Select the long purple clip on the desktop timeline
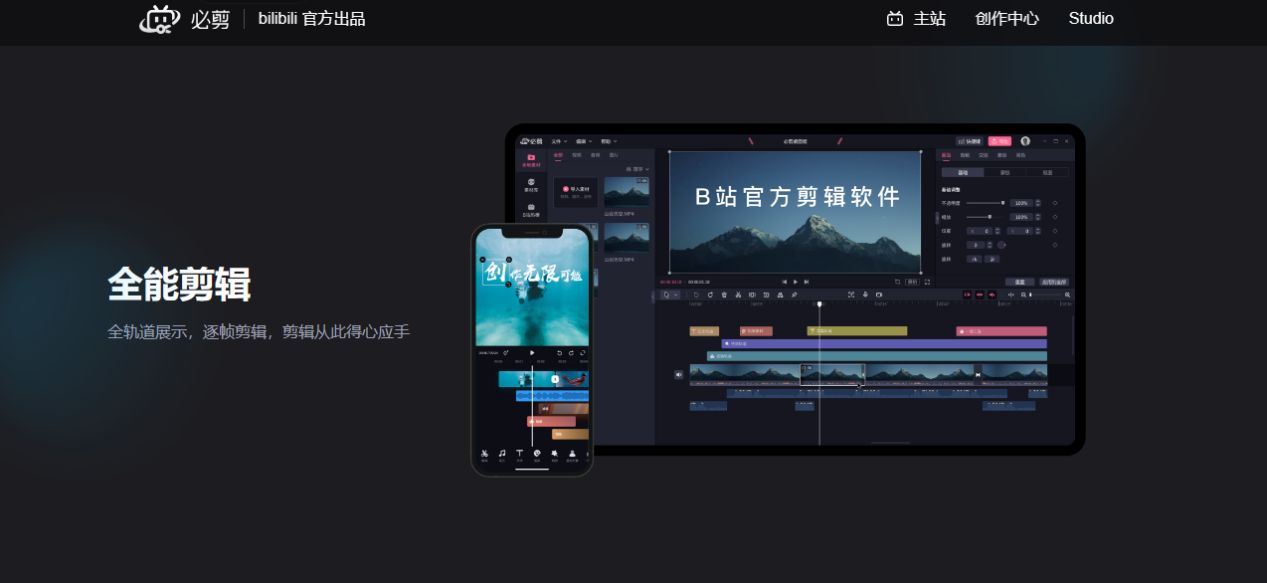1267x583 pixels. point(884,343)
